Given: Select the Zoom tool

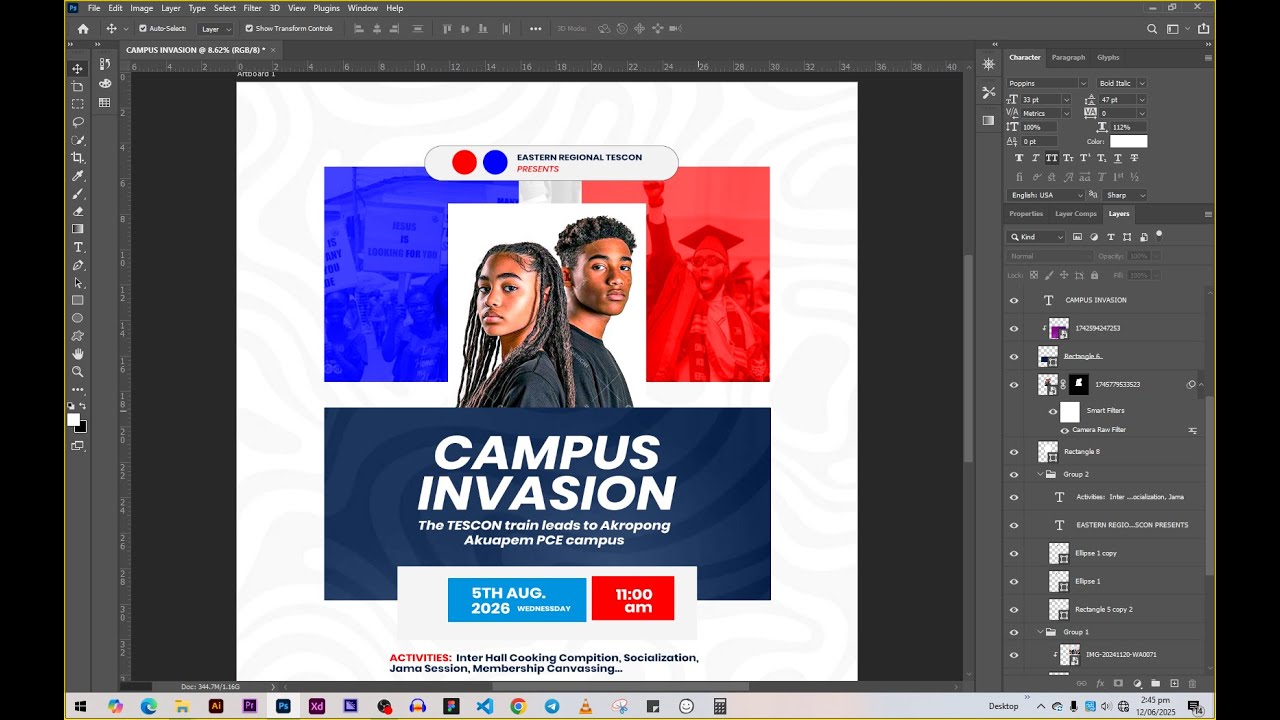Looking at the screenshot, I should [x=77, y=372].
